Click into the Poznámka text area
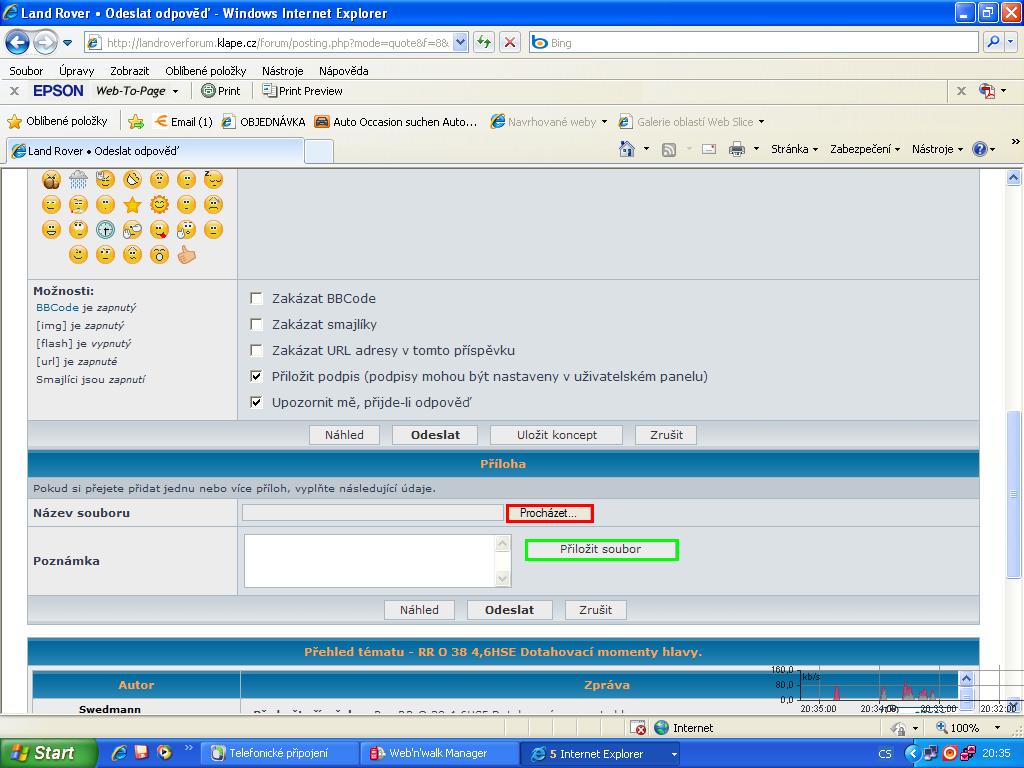The height and width of the screenshot is (768, 1024). 370,560
